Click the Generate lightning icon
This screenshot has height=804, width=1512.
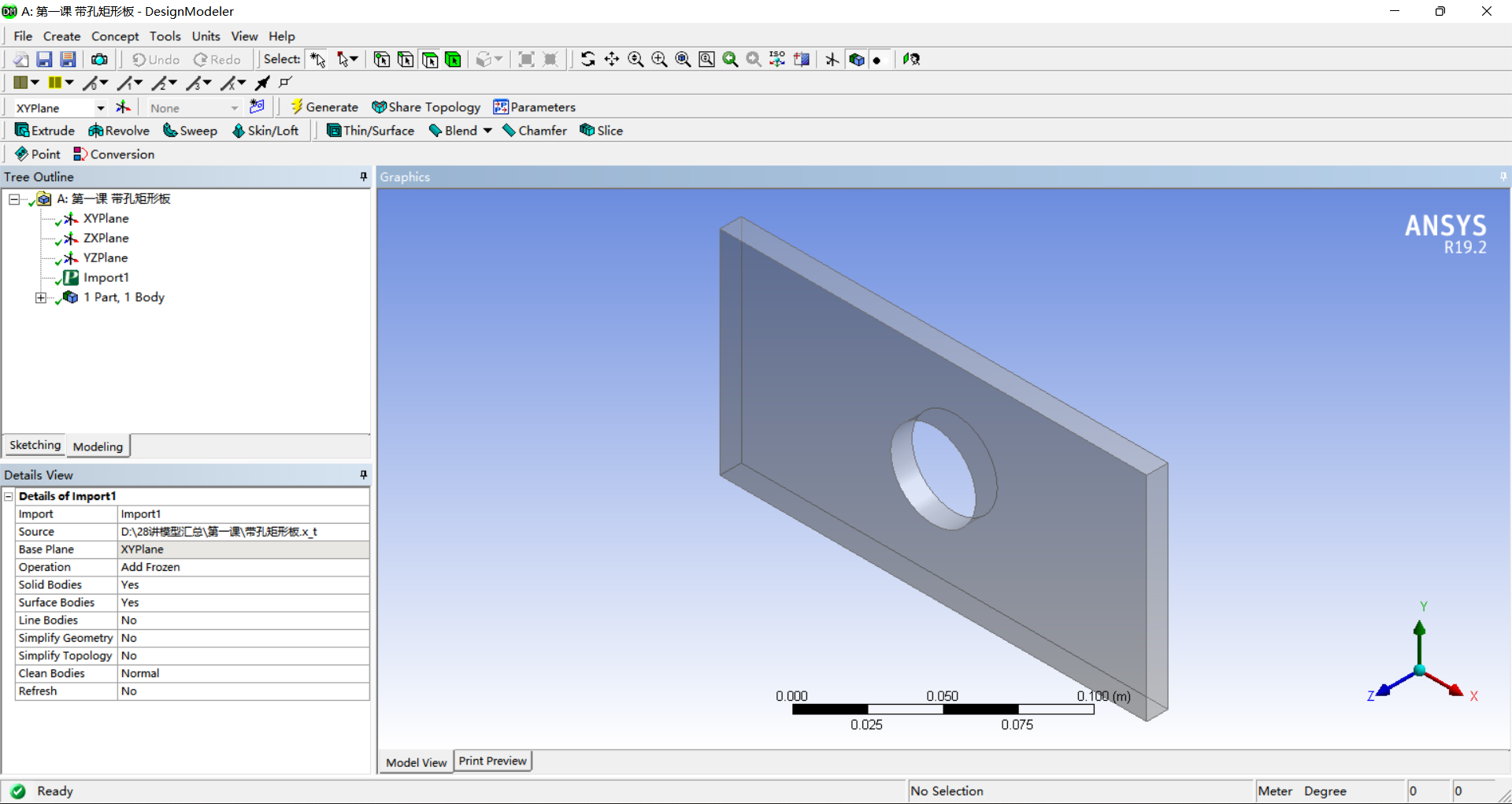[x=297, y=107]
